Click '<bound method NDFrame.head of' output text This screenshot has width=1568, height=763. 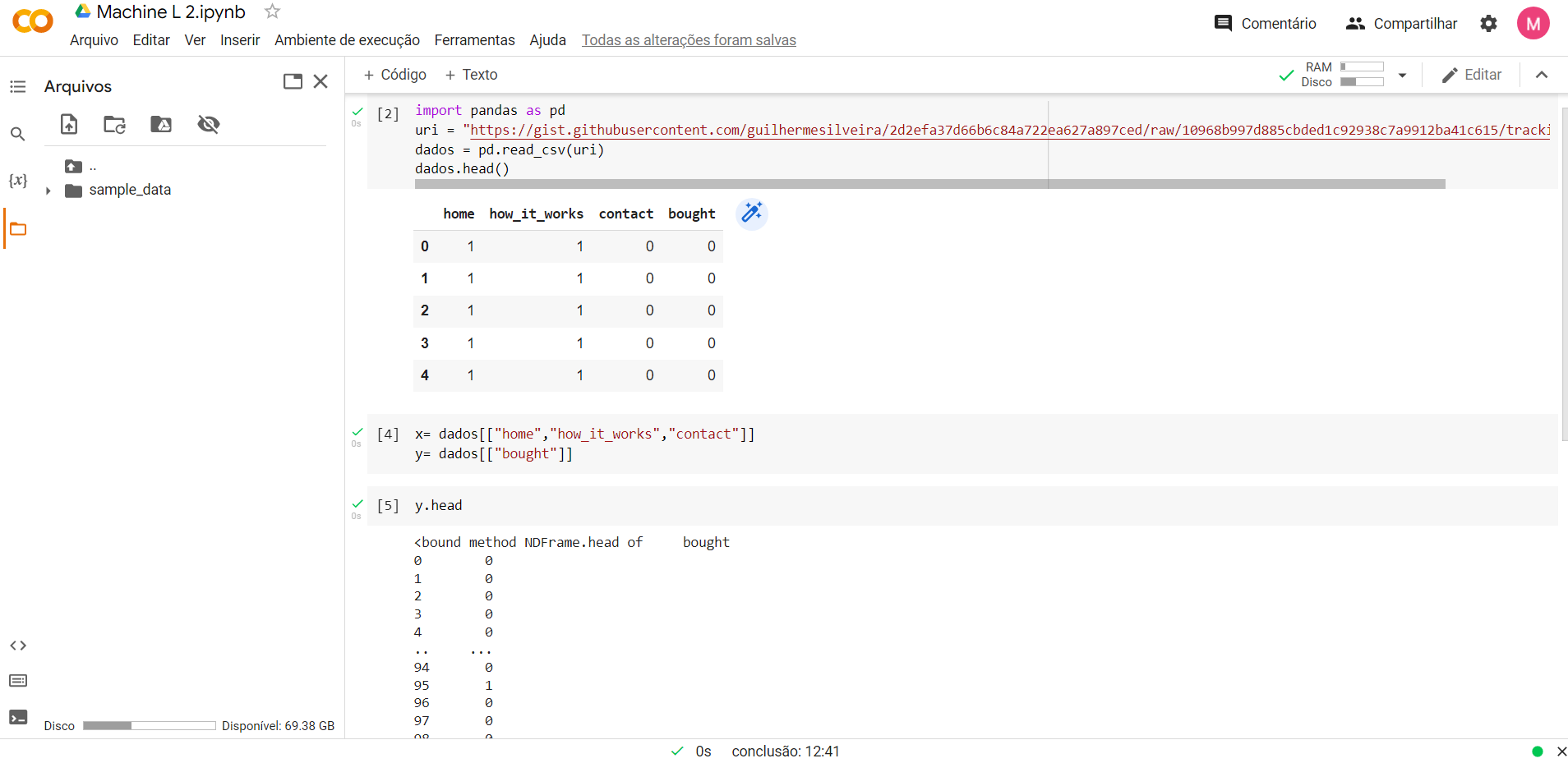tap(528, 542)
